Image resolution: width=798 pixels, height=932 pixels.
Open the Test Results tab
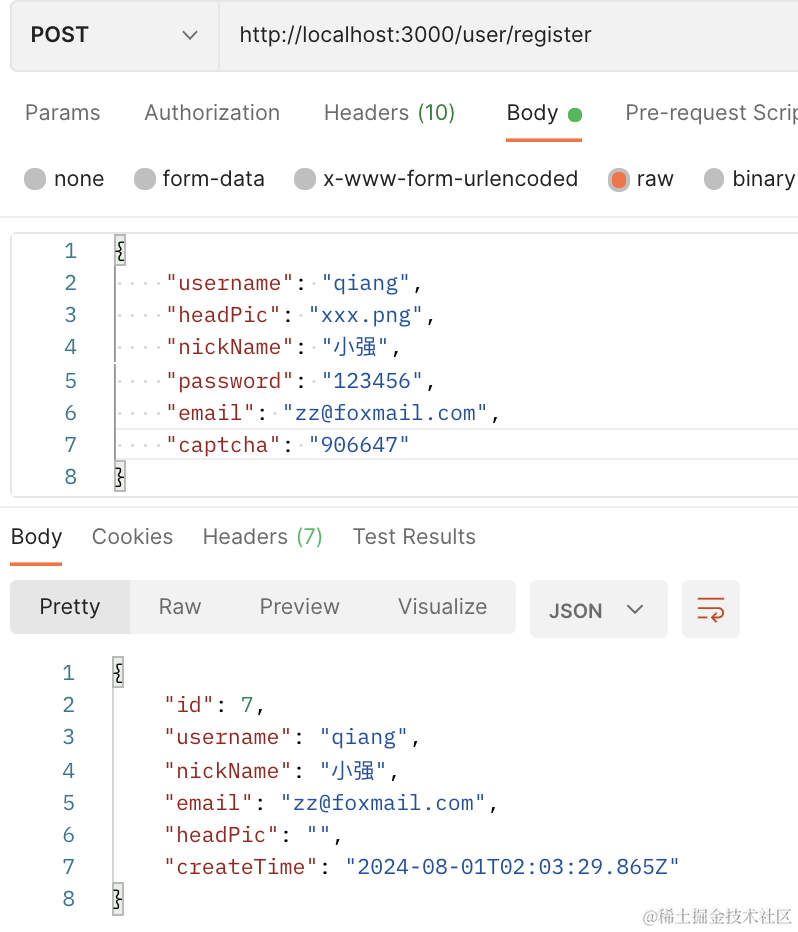tap(414, 537)
